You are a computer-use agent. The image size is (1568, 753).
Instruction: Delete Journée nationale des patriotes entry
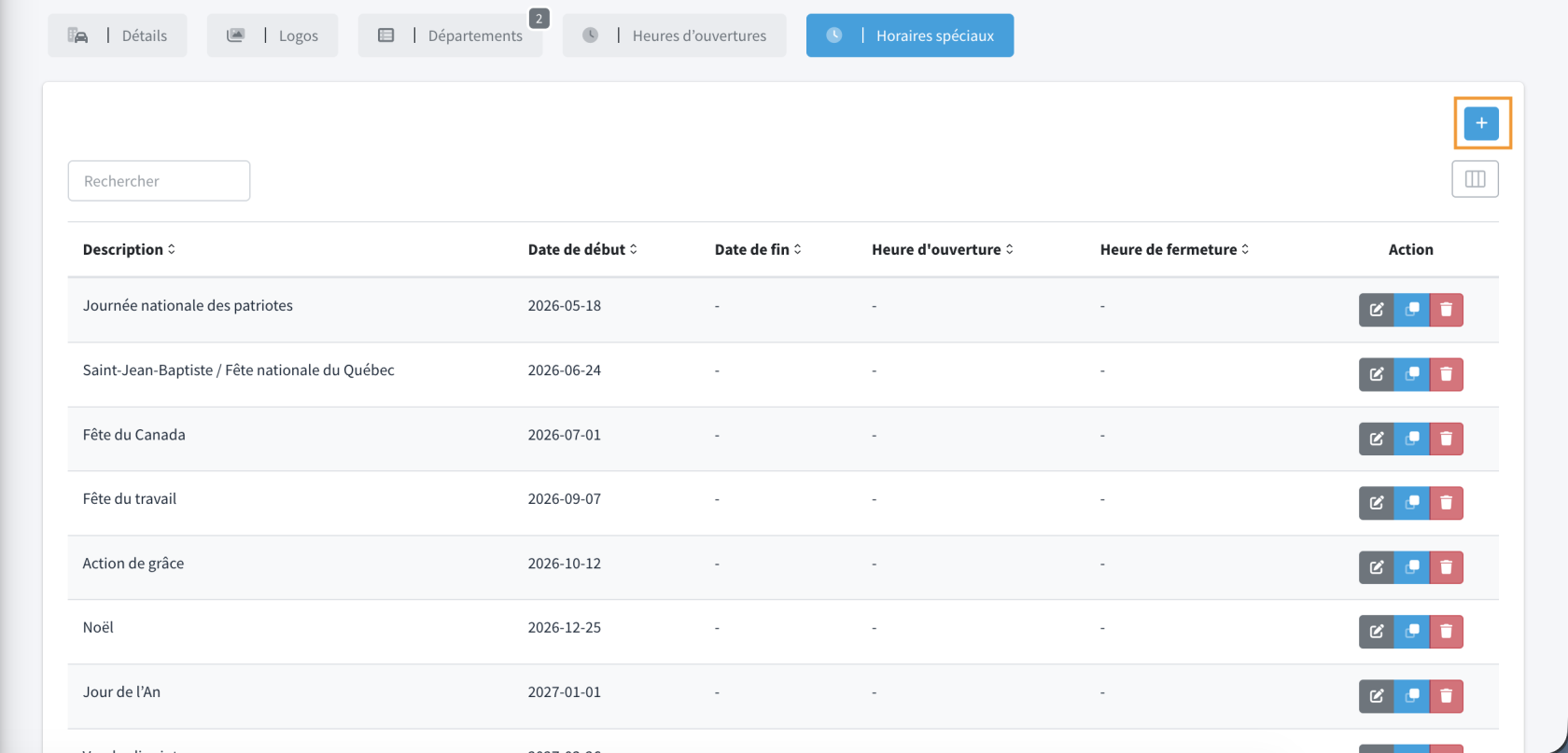click(x=1446, y=310)
